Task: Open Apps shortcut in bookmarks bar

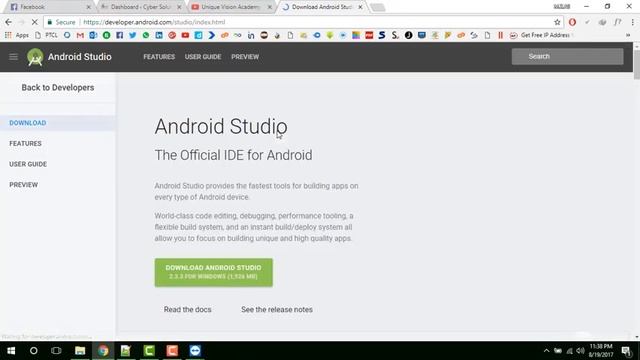Action: pos(17,36)
